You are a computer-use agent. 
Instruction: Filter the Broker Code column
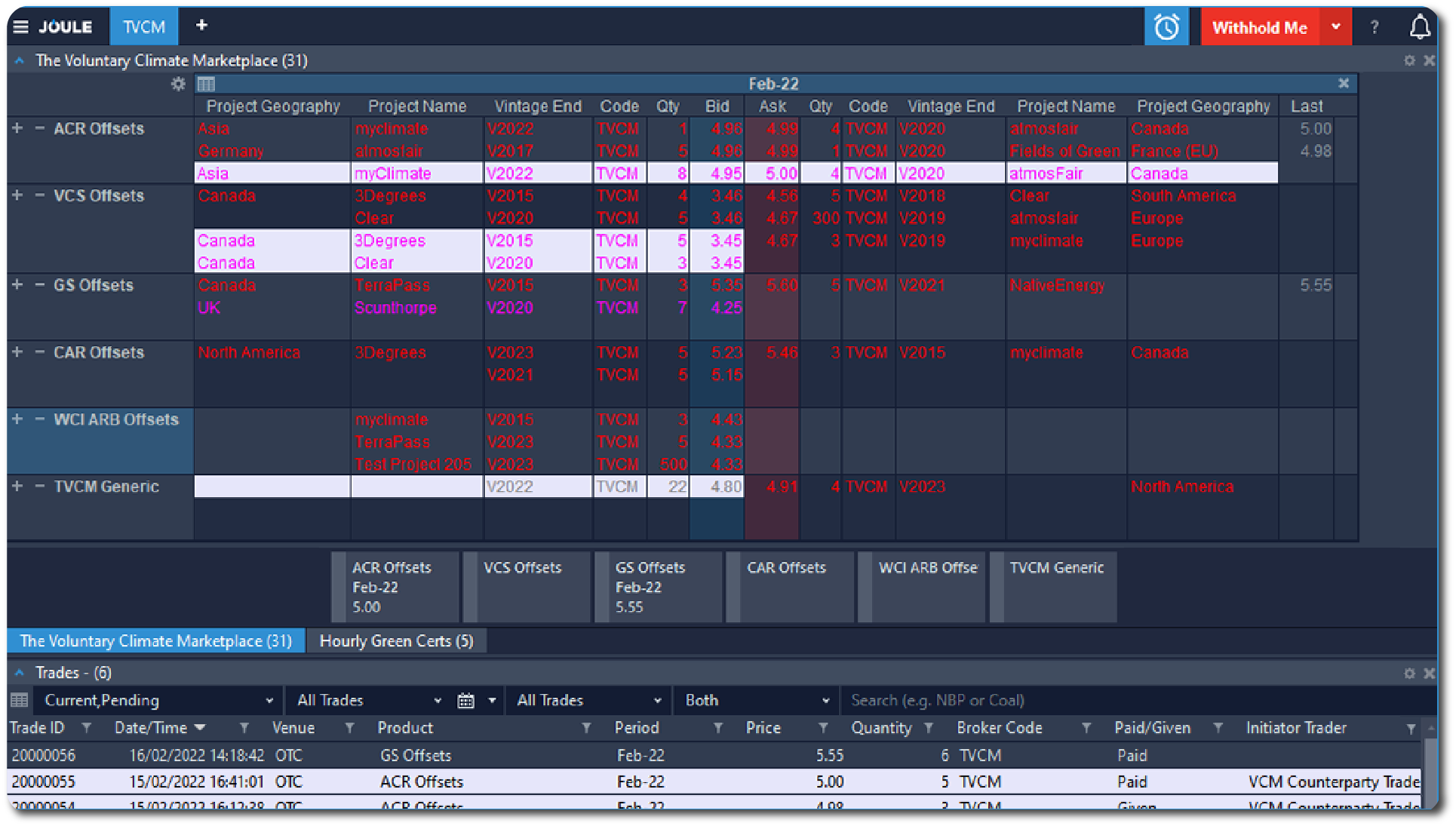1086,728
